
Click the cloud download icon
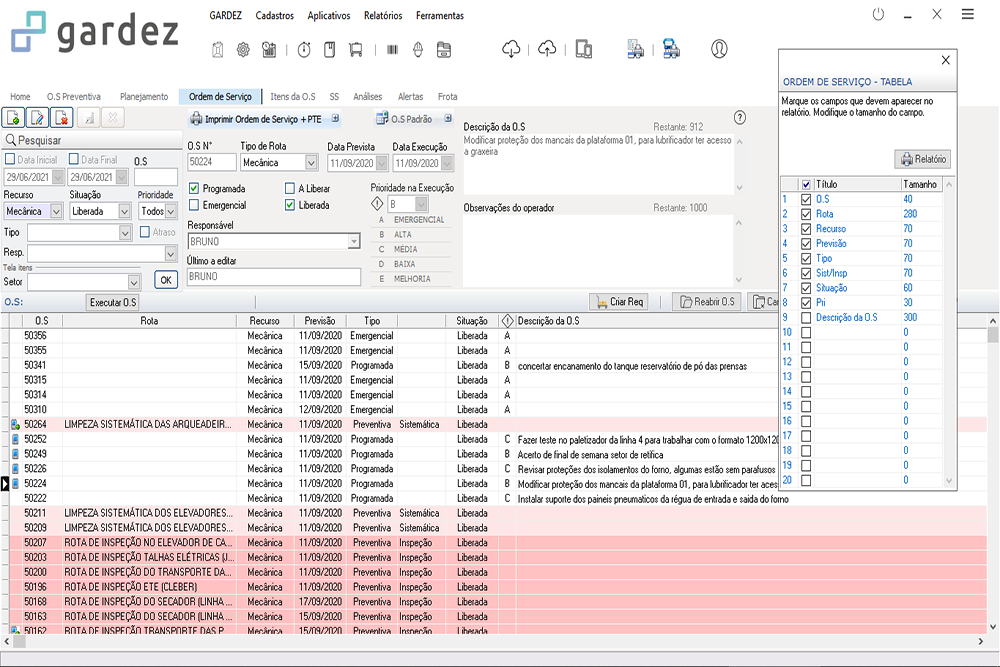pos(511,49)
